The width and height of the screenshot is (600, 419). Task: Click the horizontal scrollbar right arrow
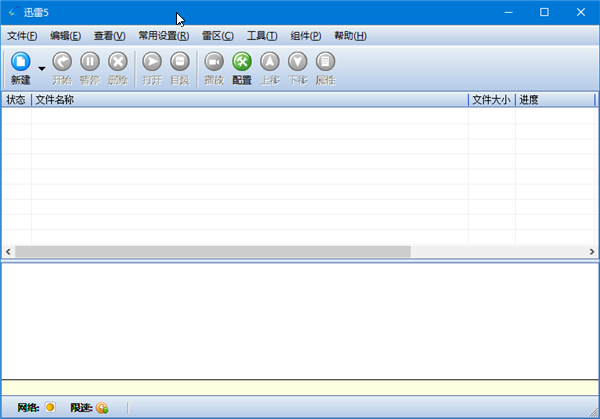[590, 252]
